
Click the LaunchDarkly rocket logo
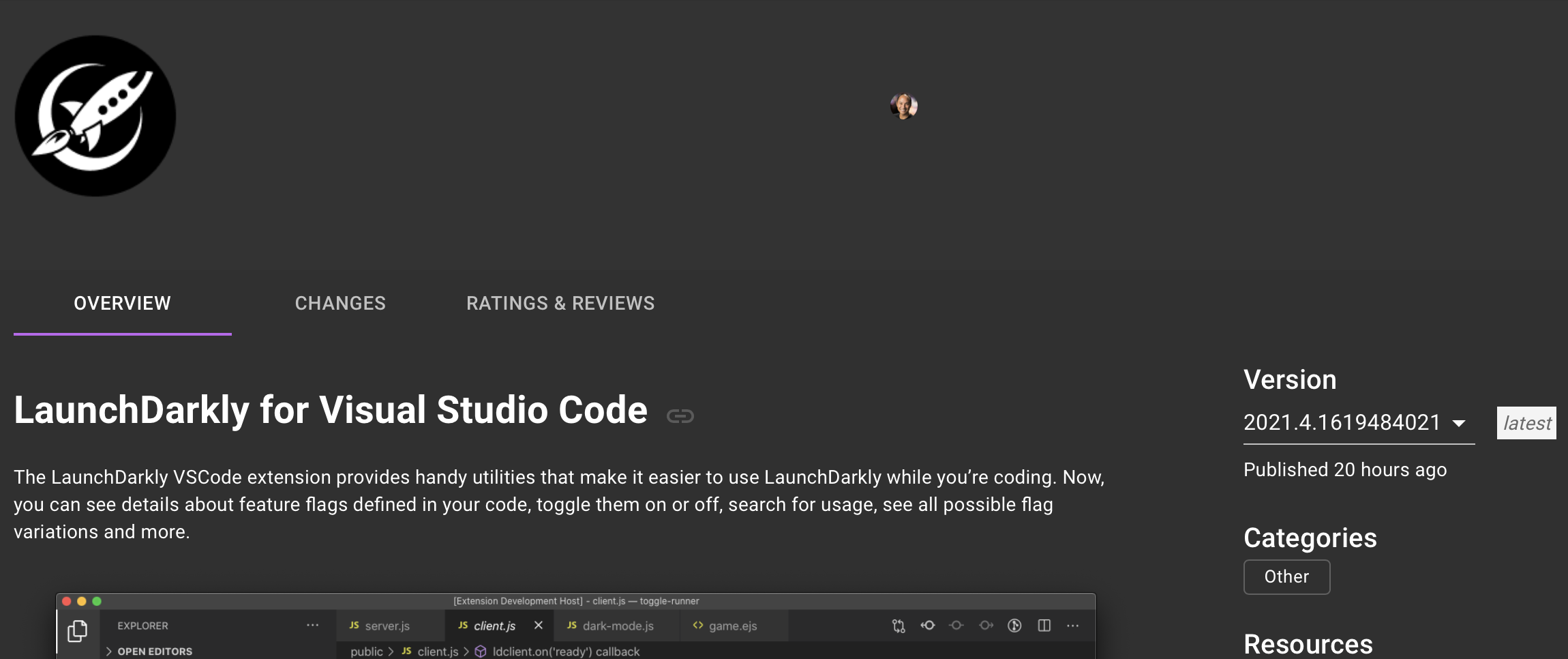pos(95,116)
